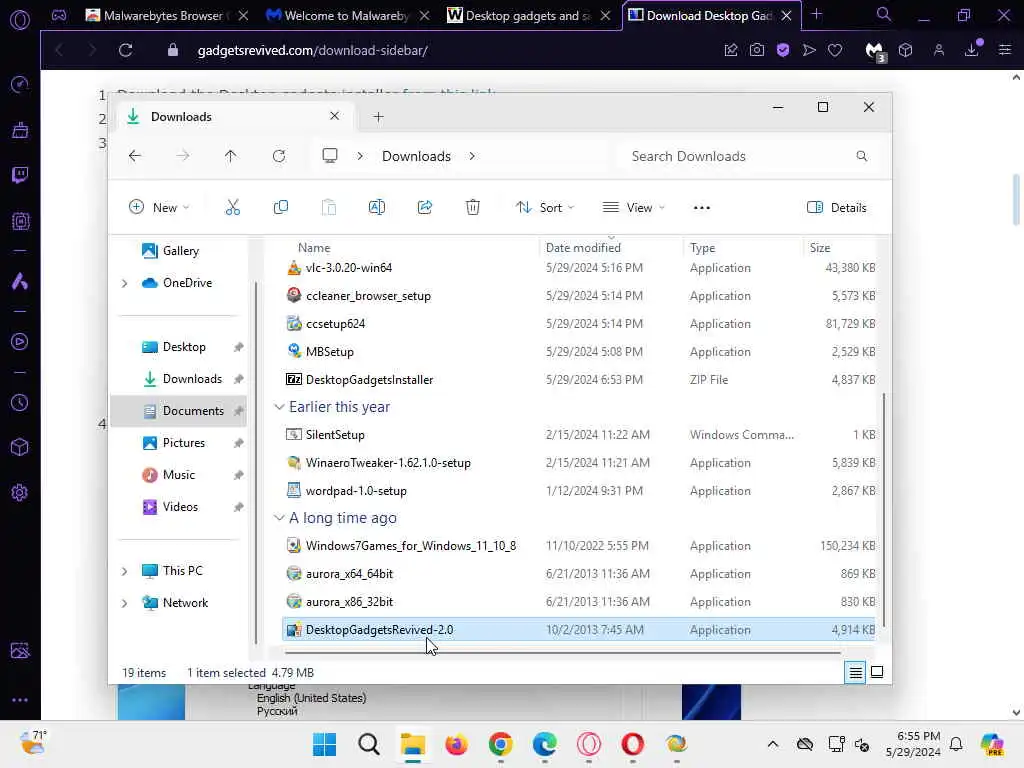Close the Downloads tab in File Explorer
The image size is (1024, 768).
(x=334, y=116)
